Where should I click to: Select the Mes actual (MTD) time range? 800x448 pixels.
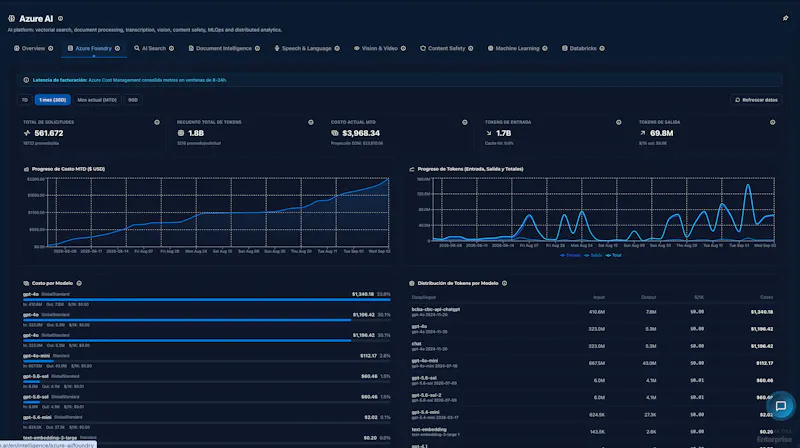click(97, 100)
